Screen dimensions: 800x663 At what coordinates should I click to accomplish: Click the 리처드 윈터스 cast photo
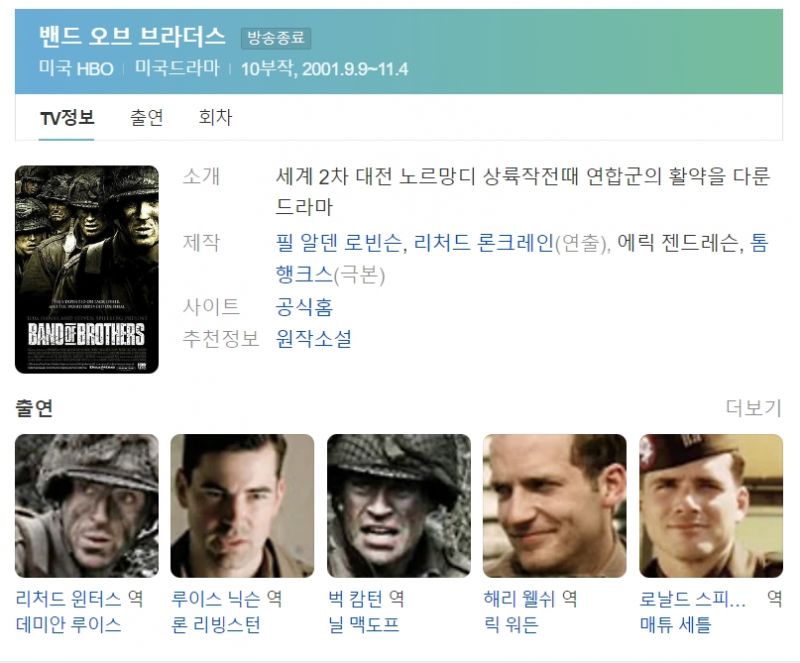point(87,506)
